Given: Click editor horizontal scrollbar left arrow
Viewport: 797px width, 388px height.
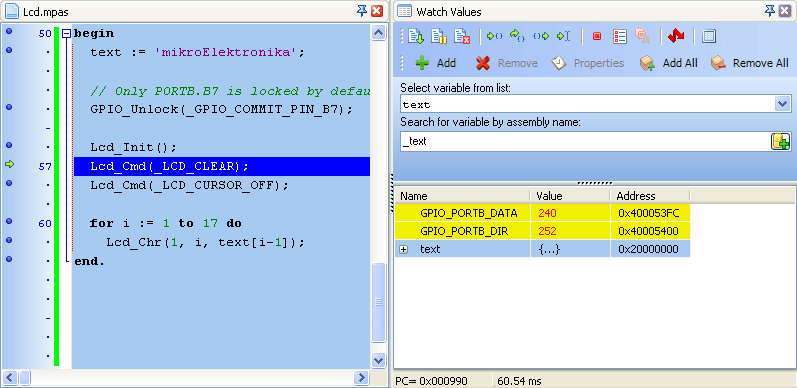Looking at the screenshot, I should [10, 377].
